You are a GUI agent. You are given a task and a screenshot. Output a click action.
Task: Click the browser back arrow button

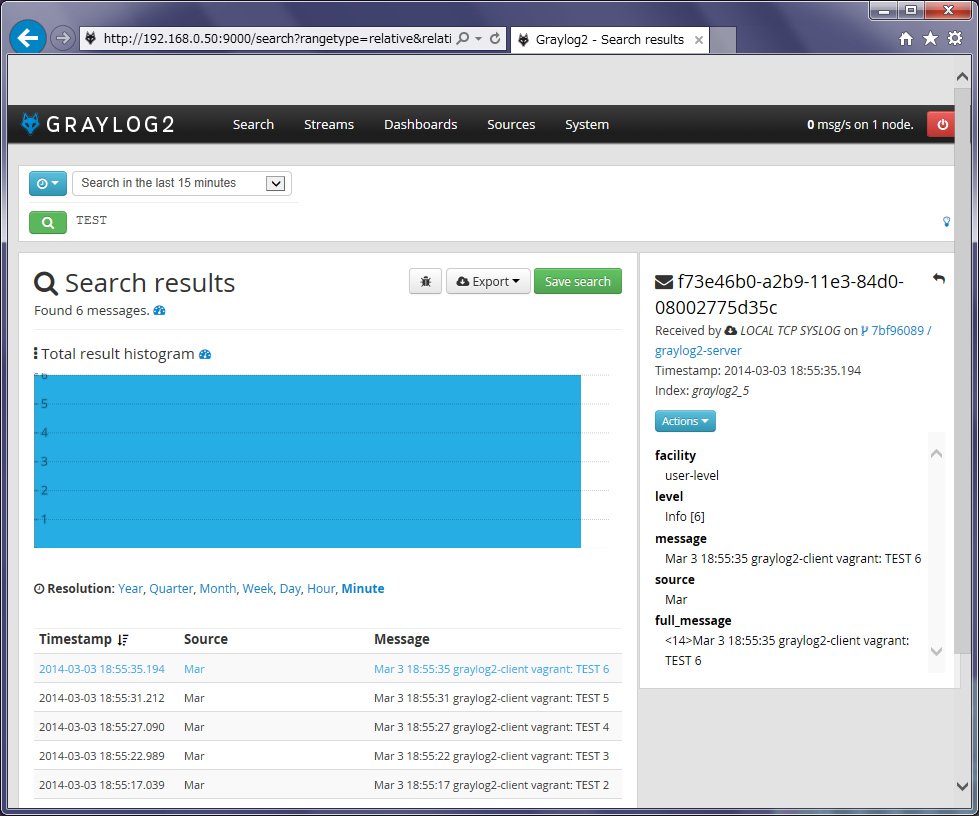[27, 39]
